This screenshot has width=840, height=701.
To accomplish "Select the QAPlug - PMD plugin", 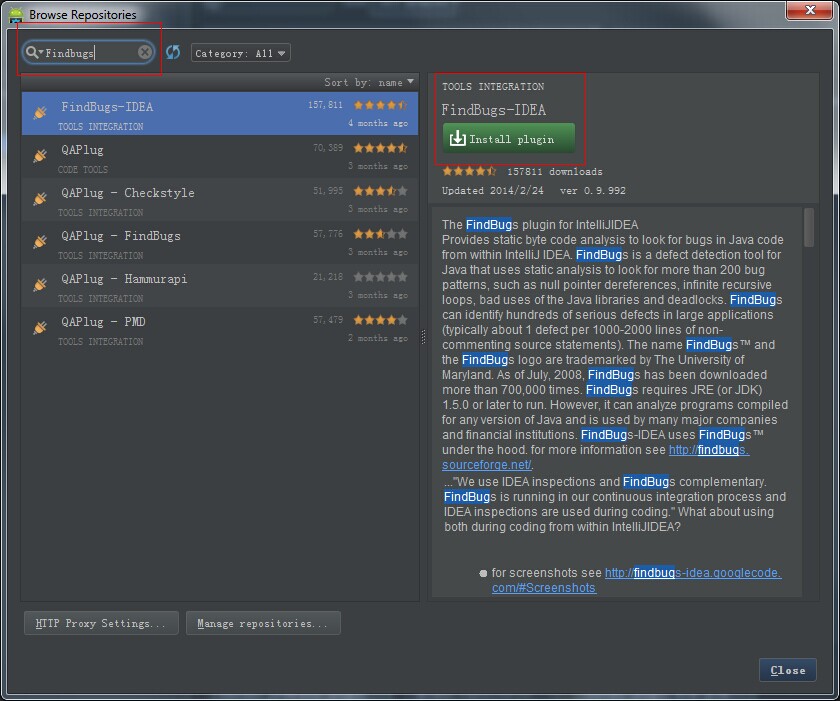I will click(220, 328).
